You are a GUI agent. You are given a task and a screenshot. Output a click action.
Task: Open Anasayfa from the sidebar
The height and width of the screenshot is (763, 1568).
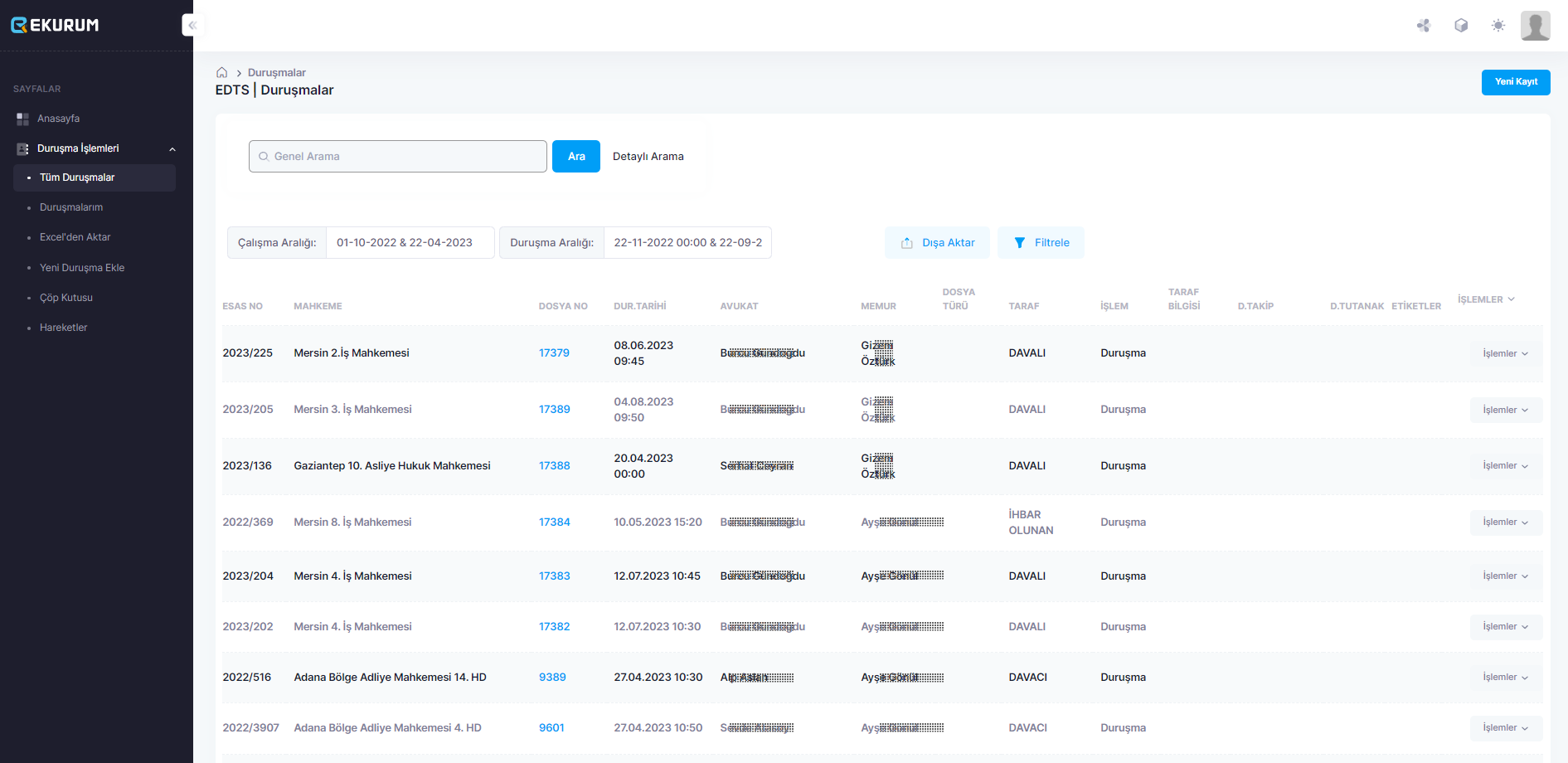click(x=58, y=119)
